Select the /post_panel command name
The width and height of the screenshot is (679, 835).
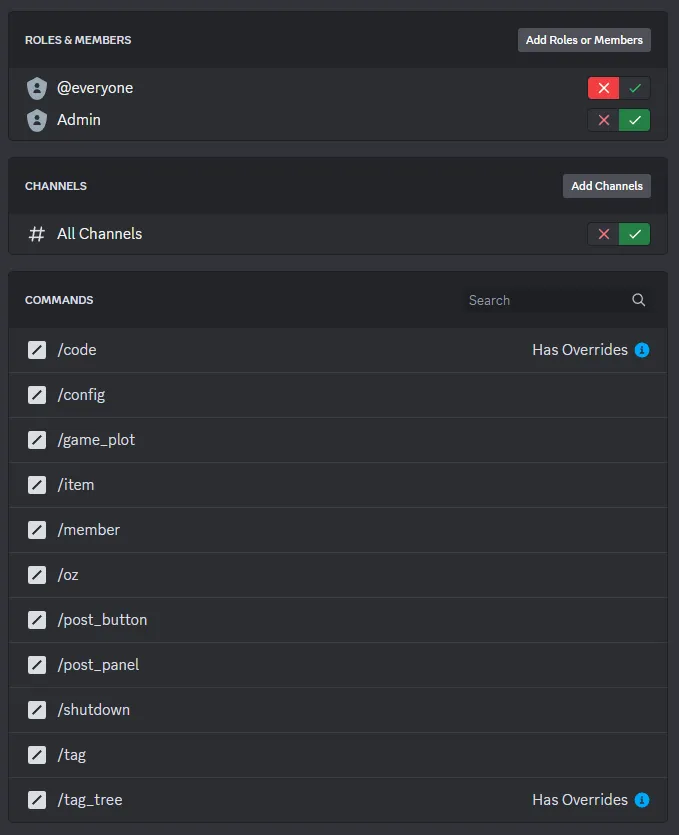98,665
